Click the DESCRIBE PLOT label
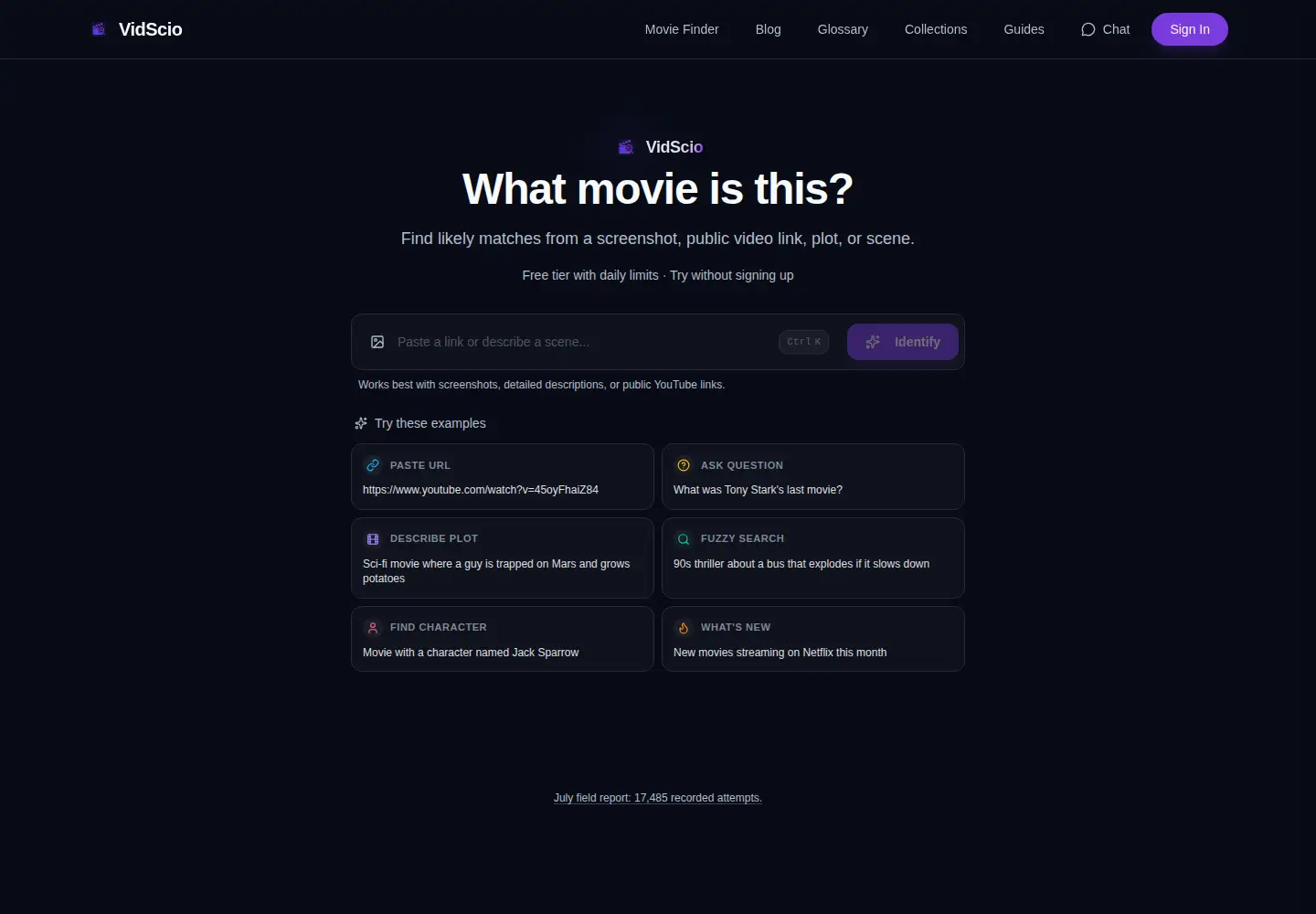This screenshot has width=1316, height=914. click(434, 538)
